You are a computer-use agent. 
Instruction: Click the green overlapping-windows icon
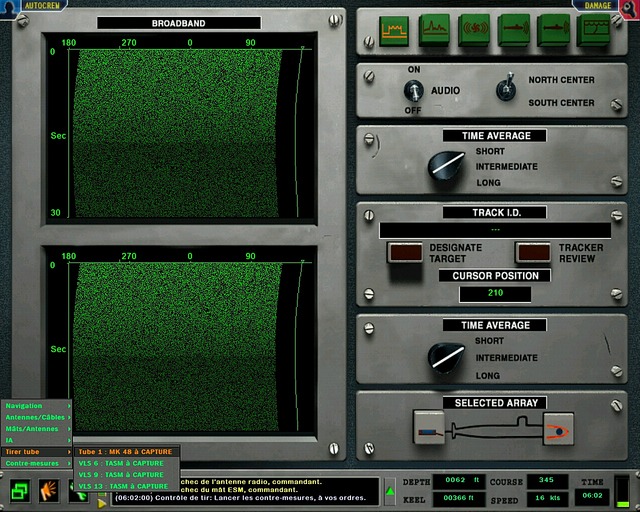pos(20,490)
